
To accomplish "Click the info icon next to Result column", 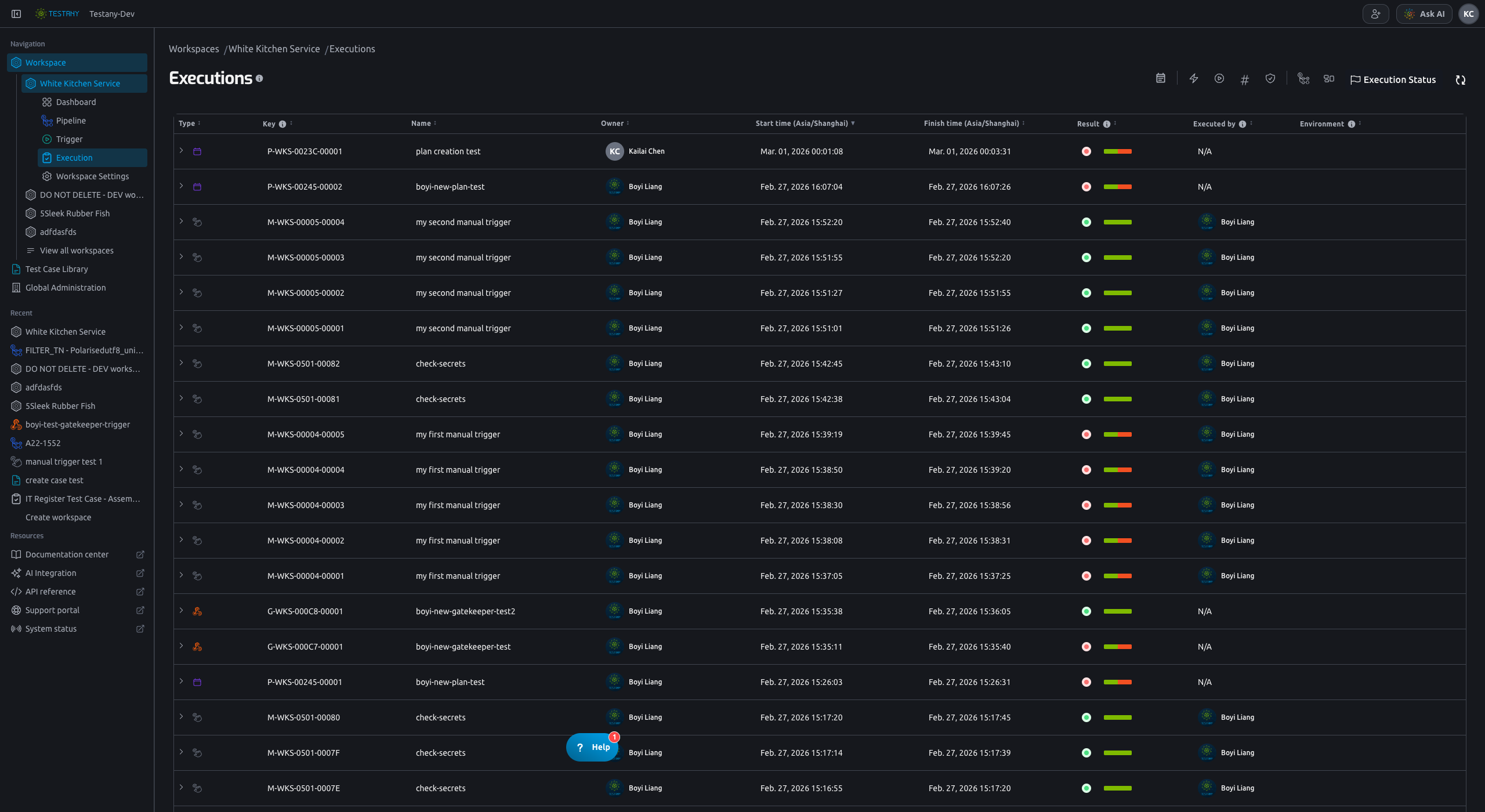I will click(x=1107, y=124).
